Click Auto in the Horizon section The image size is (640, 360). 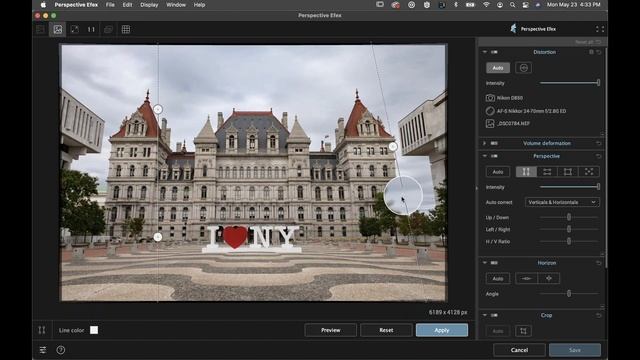498,278
